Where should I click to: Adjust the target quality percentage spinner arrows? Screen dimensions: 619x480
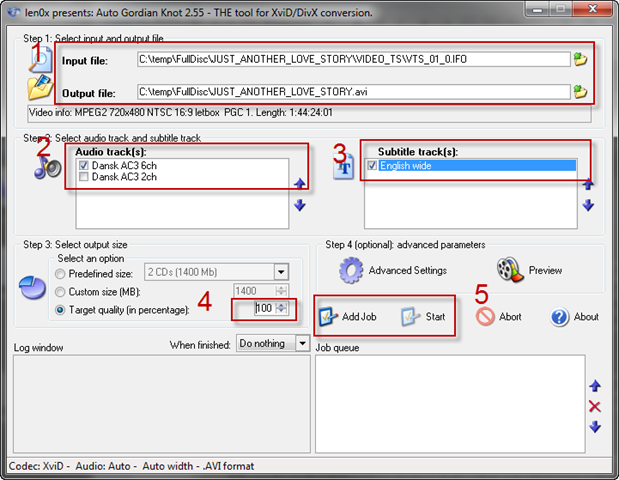click(281, 308)
